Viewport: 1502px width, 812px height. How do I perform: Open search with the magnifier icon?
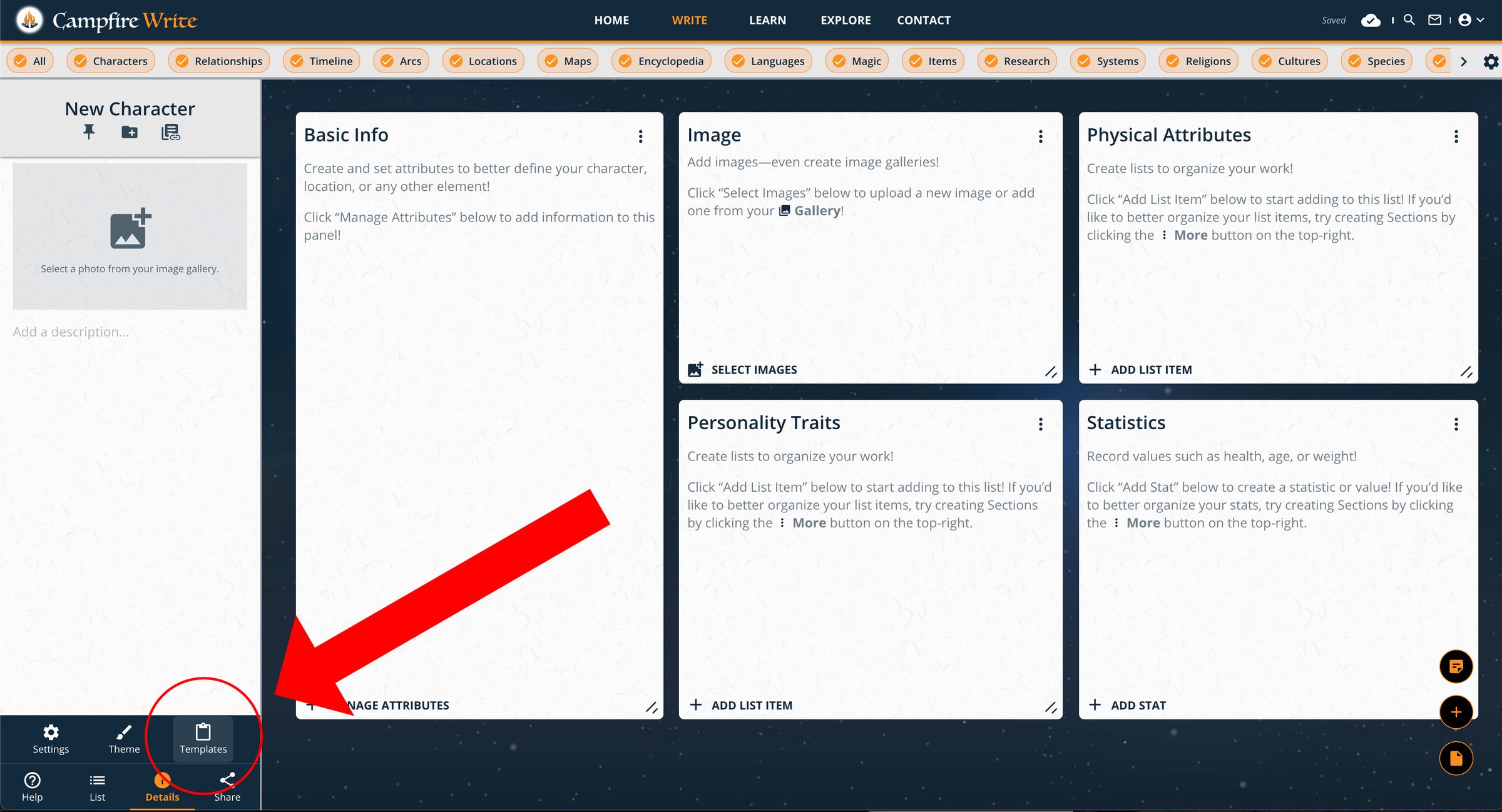click(1409, 20)
